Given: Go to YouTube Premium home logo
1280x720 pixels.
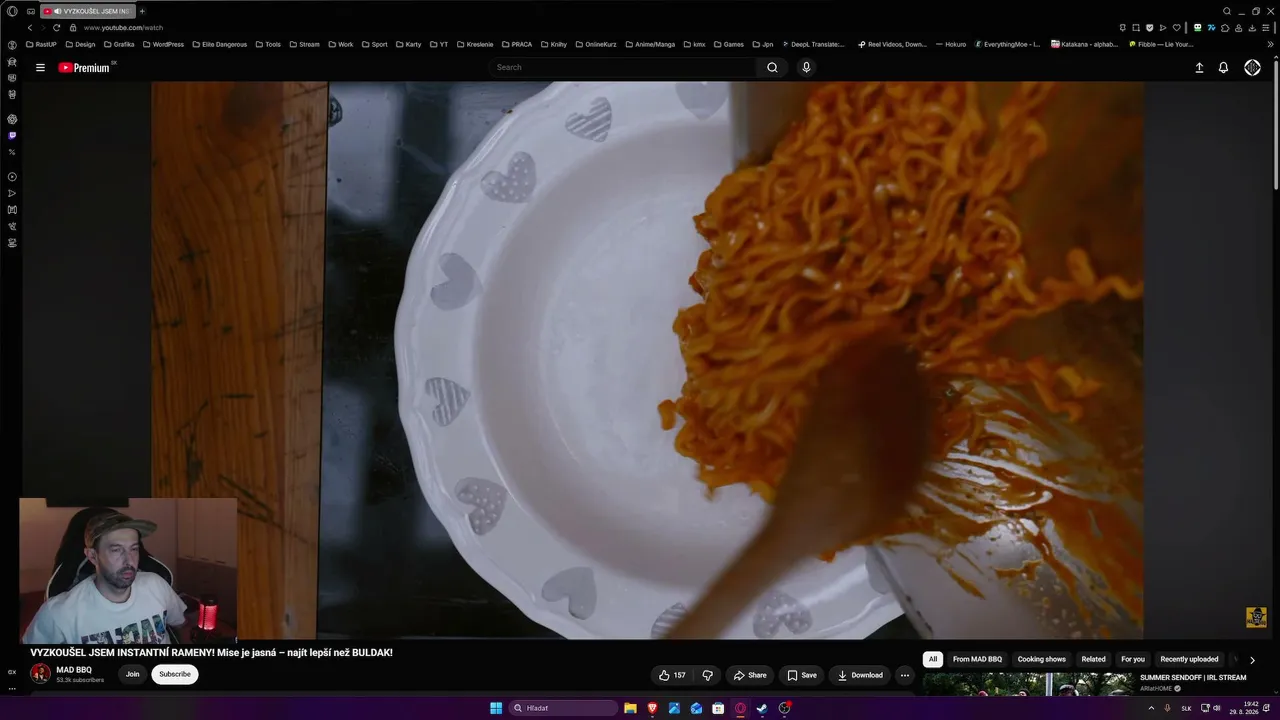Looking at the screenshot, I should click(x=84, y=68).
